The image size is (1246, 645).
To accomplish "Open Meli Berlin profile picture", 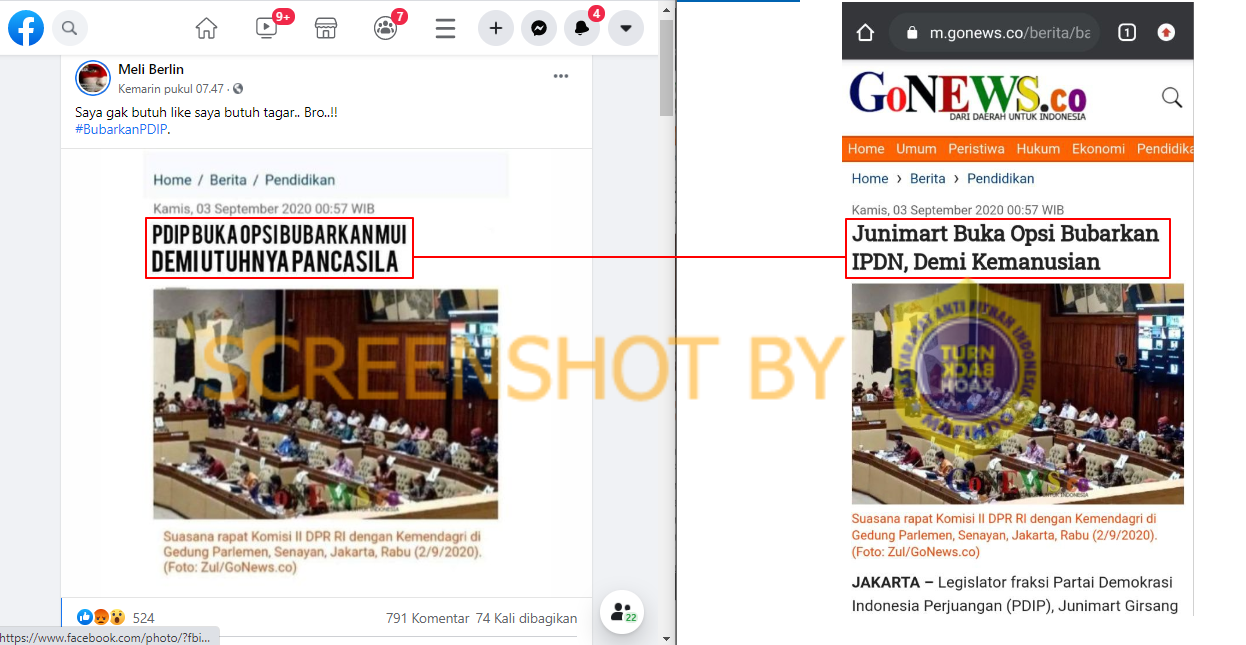I will tap(93, 78).
